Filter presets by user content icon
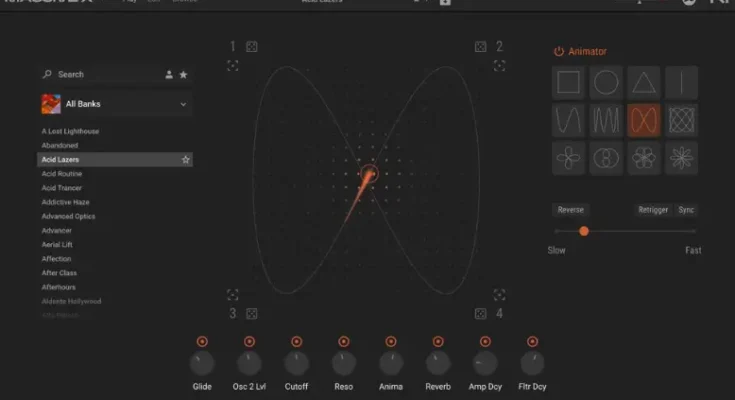Image resolution: width=735 pixels, height=400 pixels. click(x=169, y=75)
